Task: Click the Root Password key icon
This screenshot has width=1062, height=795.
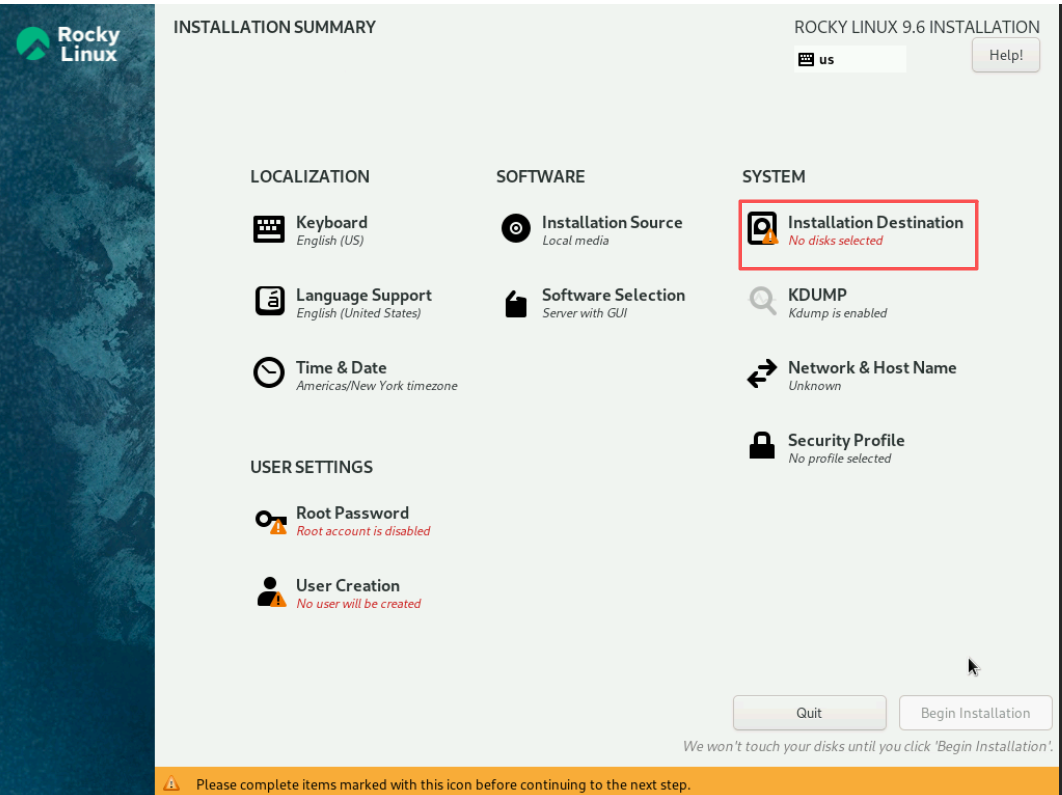Action: pyautogui.click(x=270, y=520)
